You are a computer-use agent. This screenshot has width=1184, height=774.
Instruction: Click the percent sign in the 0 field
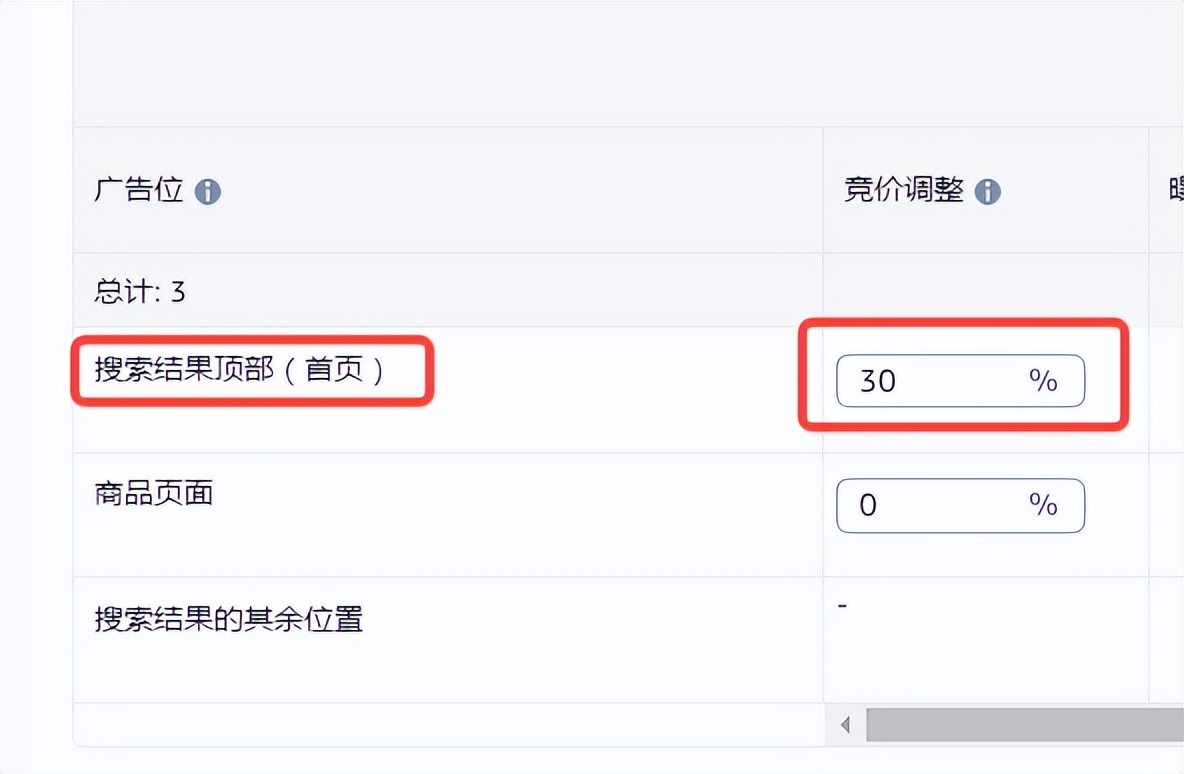coord(1043,504)
